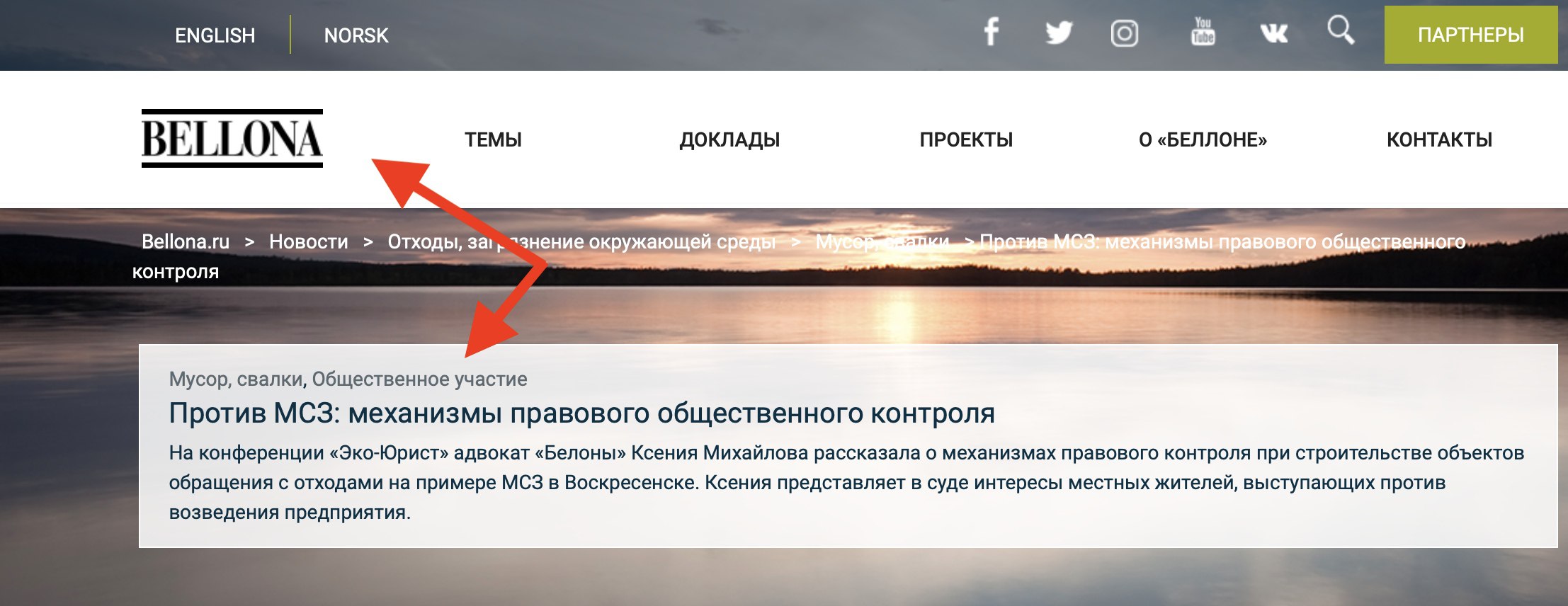Open the Twitter bird icon

pos(1059,33)
